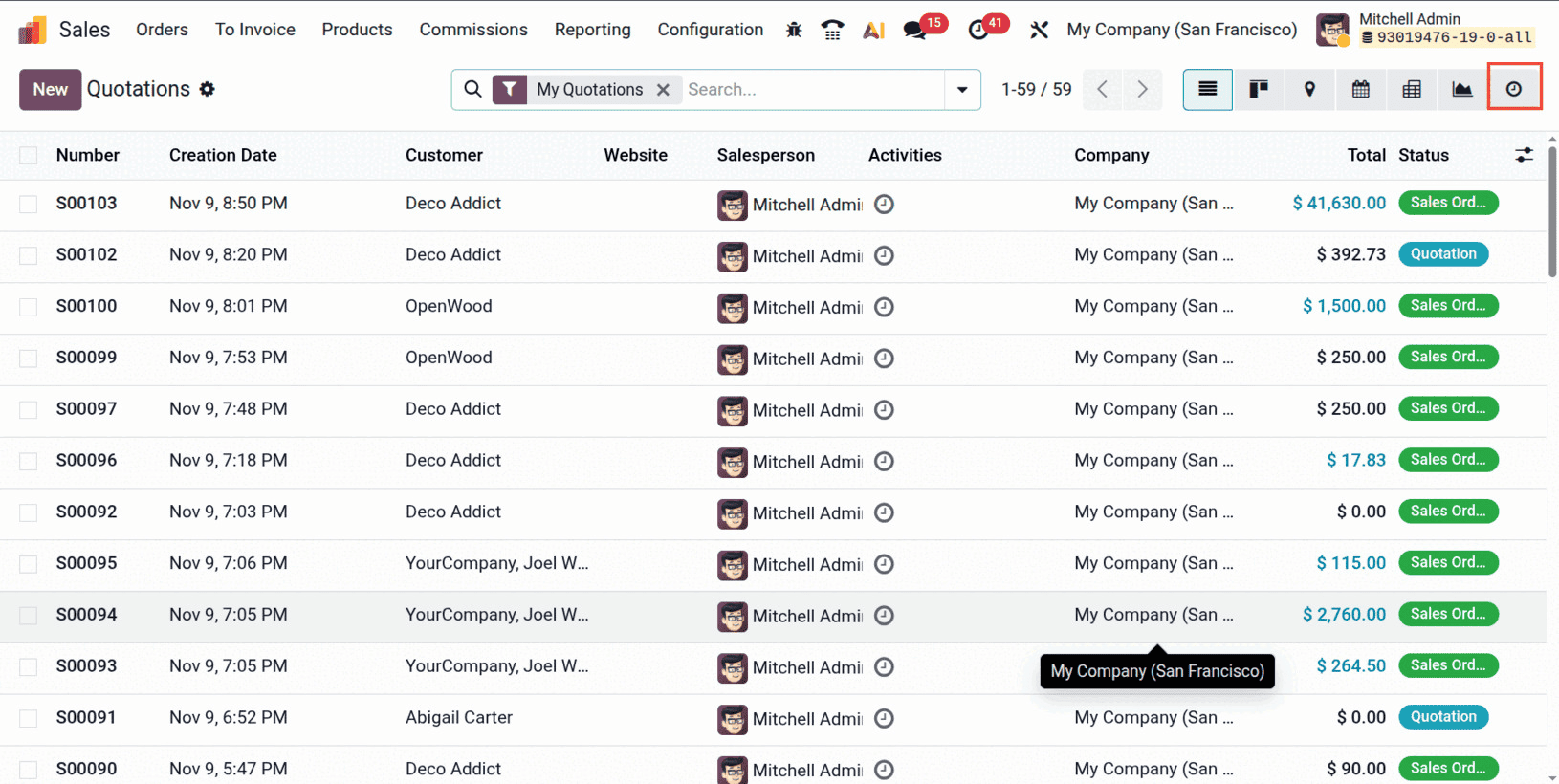Viewport: 1559px width, 784px height.
Task: Open the Messages panel showing 15 notifications
Action: tap(914, 30)
